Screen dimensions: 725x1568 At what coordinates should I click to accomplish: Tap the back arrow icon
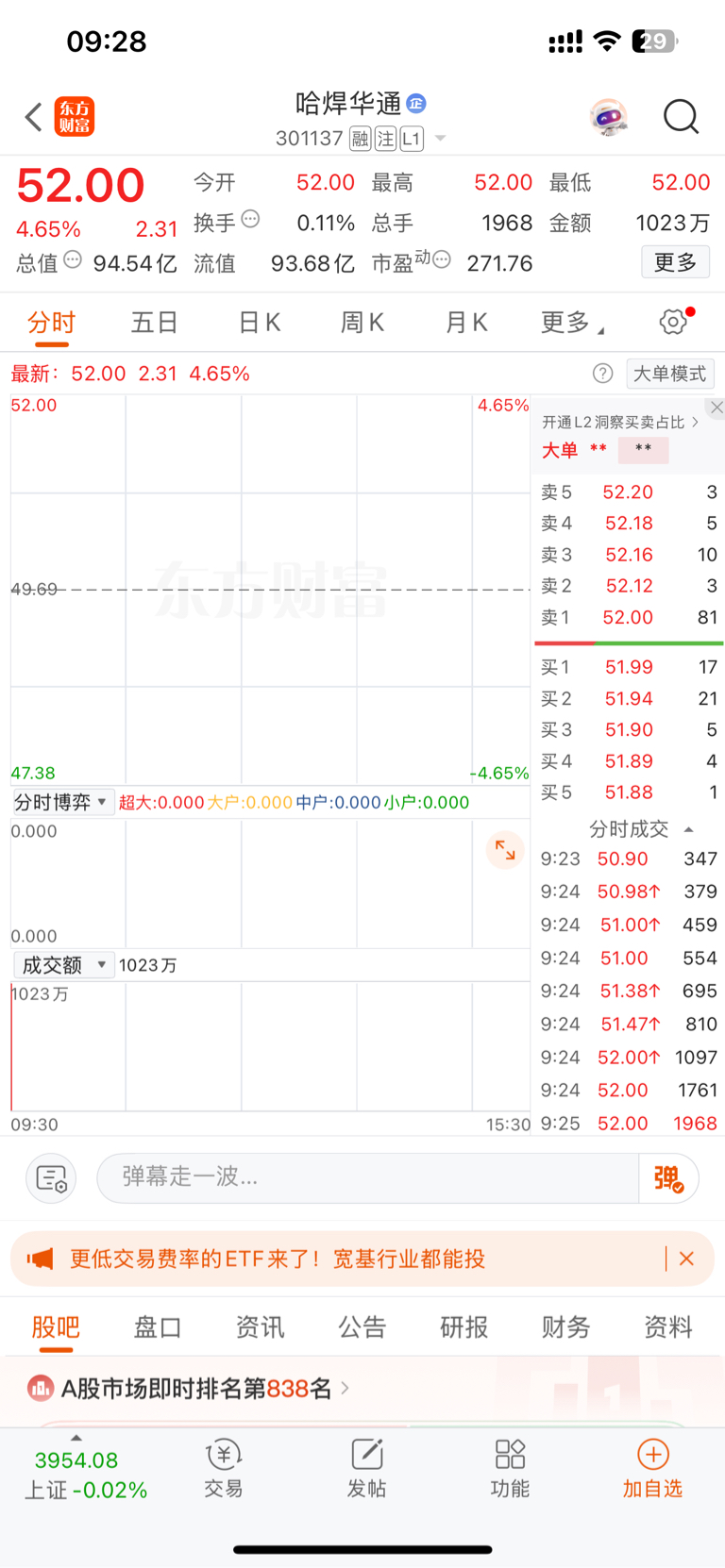(x=34, y=117)
